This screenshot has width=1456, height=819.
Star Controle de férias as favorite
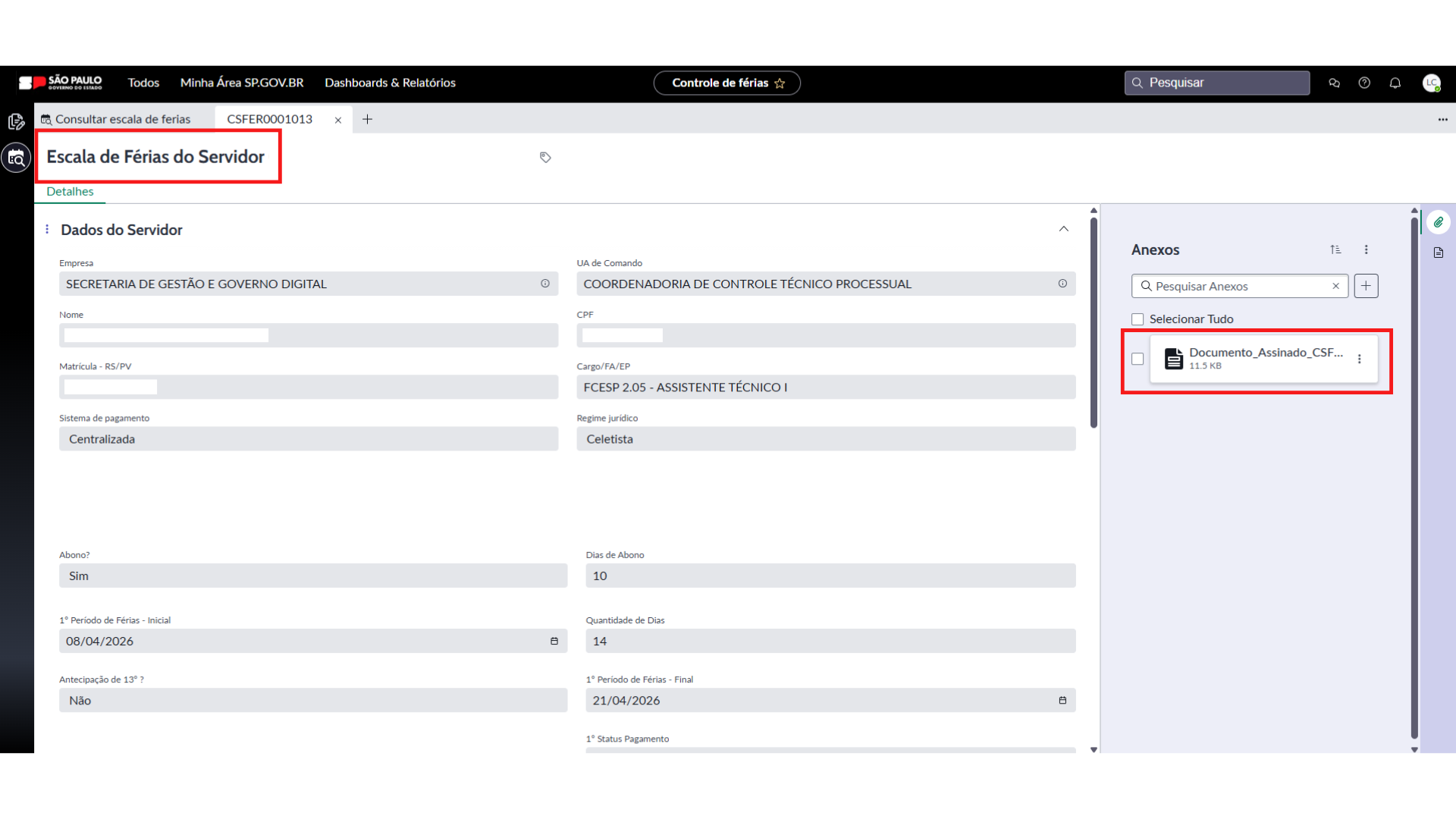tap(780, 83)
